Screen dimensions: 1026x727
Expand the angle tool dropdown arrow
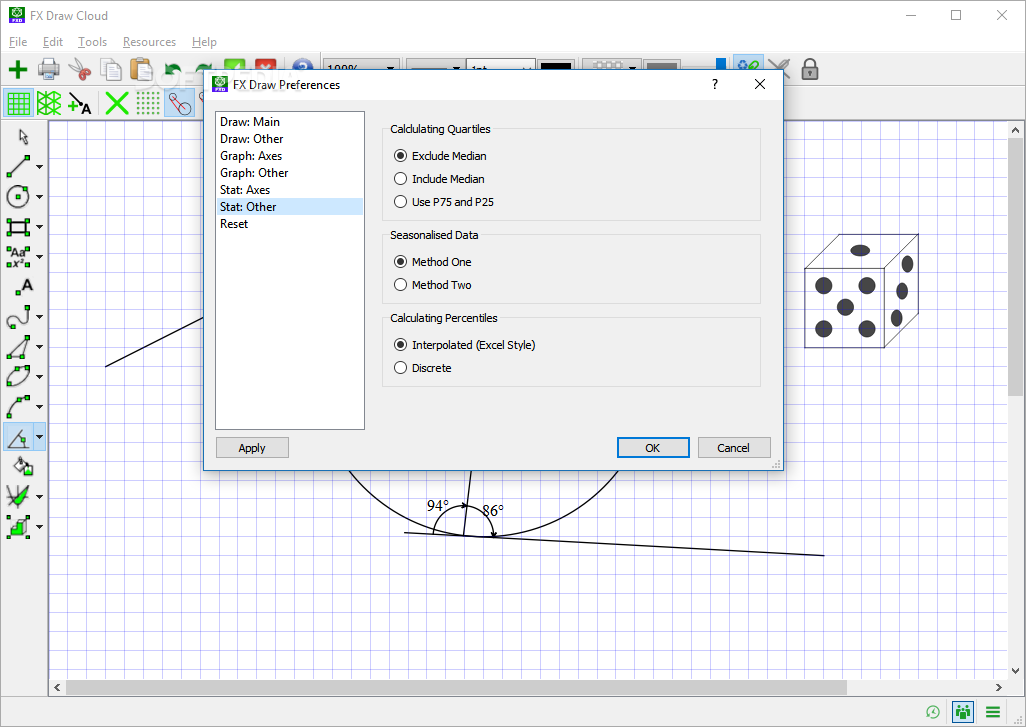point(39,436)
